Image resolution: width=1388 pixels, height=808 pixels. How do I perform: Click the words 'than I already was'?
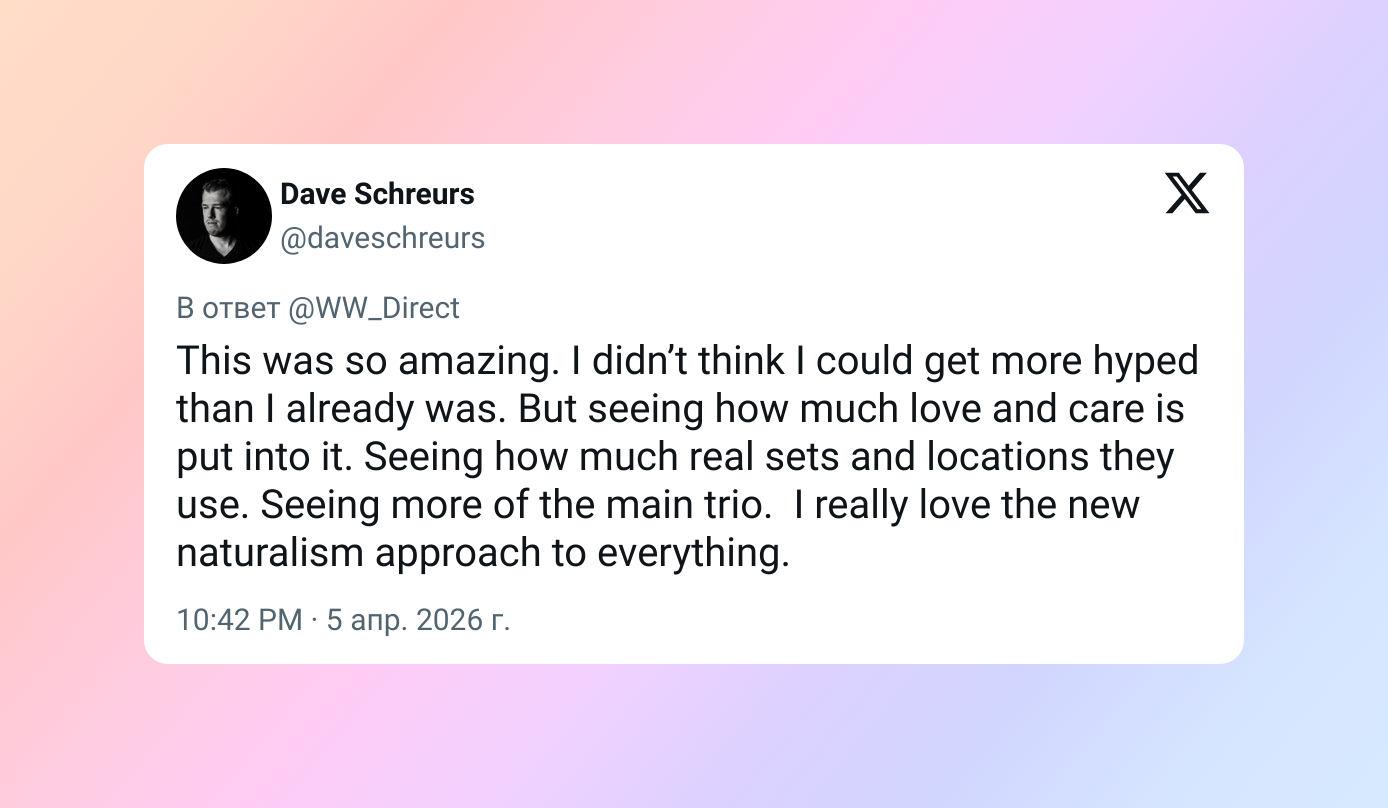click(x=339, y=409)
